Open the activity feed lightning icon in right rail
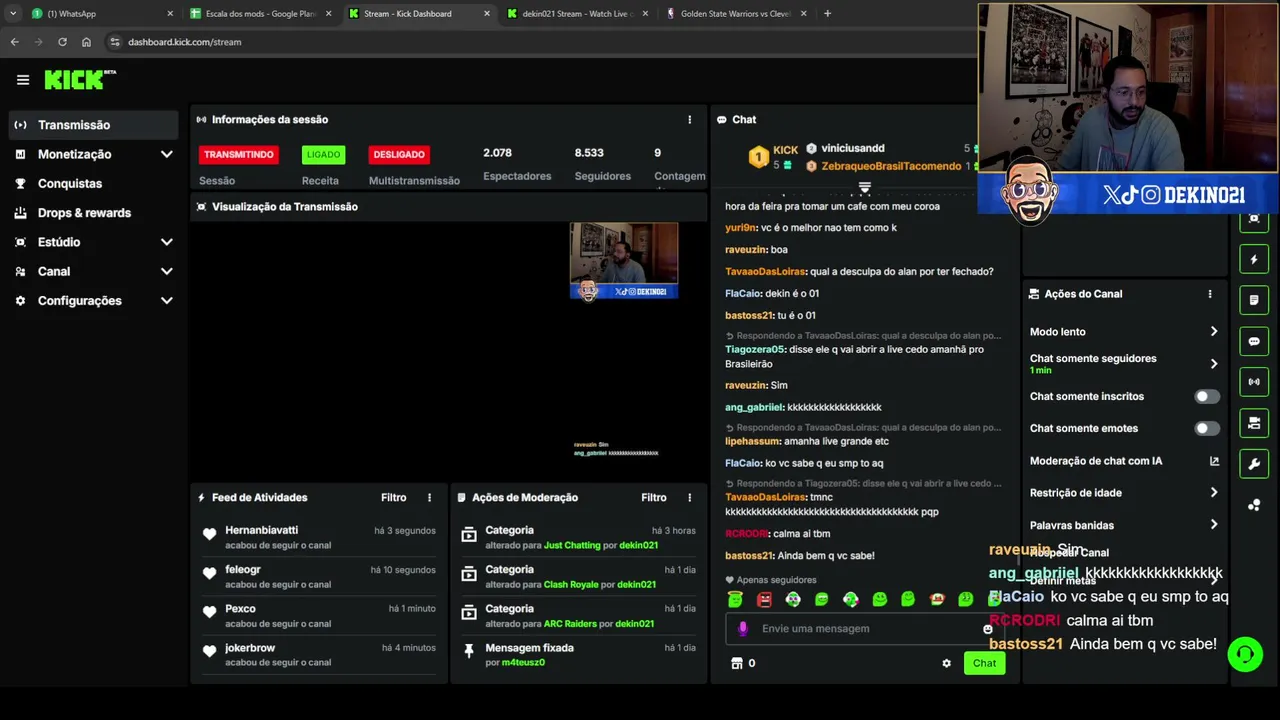This screenshot has width=1280, height=720. click(1254, 260)
